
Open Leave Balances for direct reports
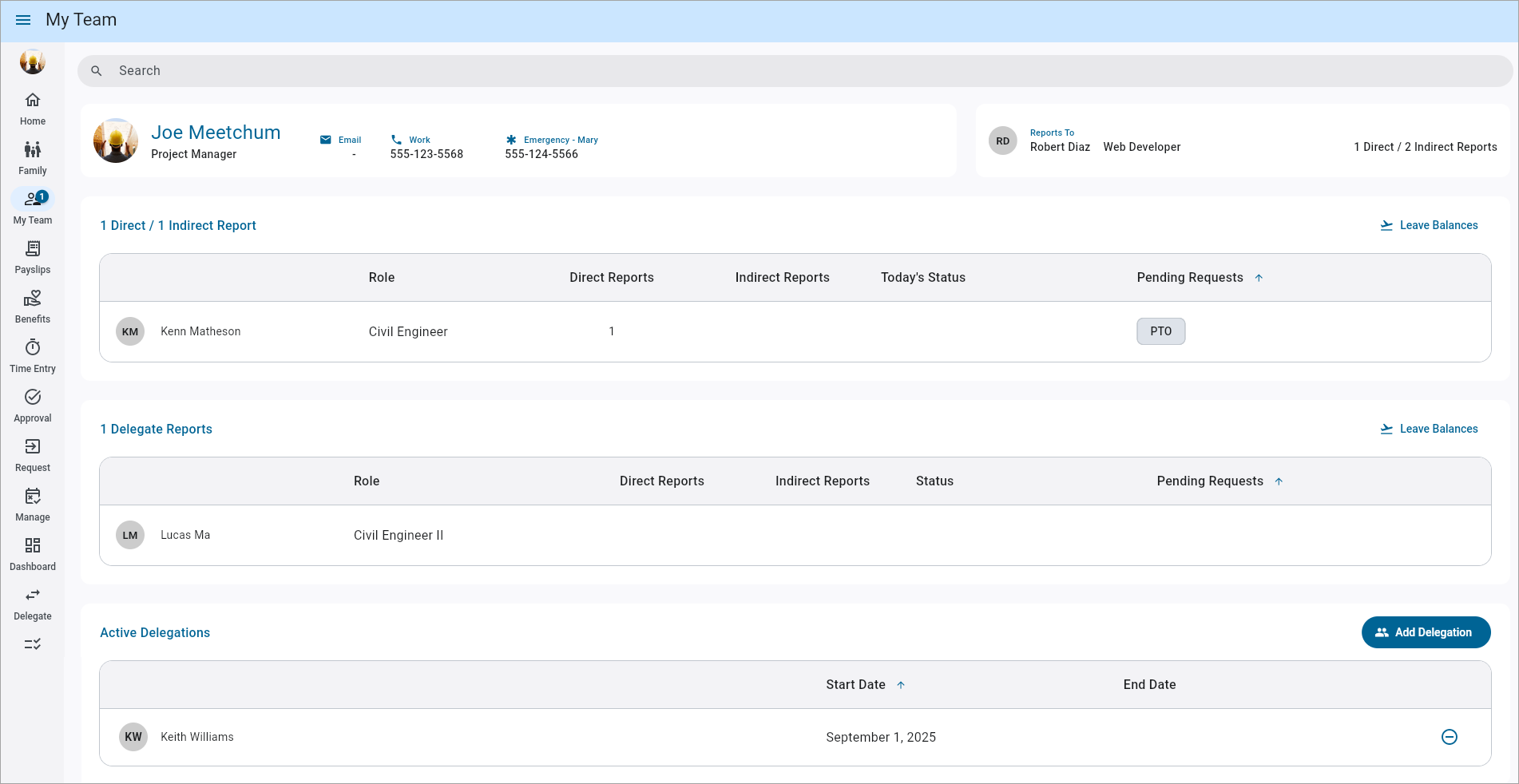point(1429,226)
